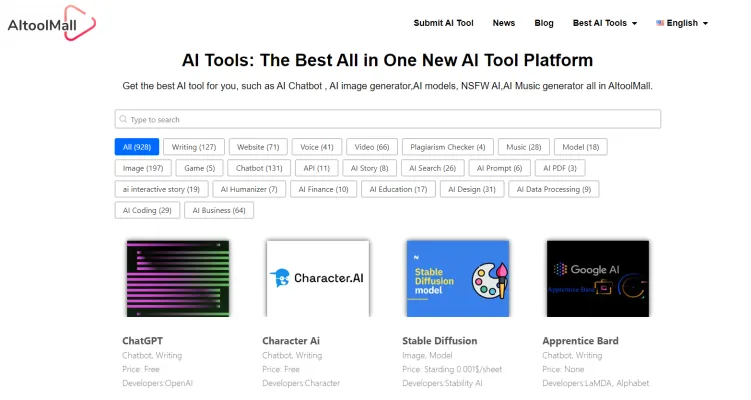The image size is (751, 400).
Task: Filter tools by Chatbot (131)
Action: [259, 168]
